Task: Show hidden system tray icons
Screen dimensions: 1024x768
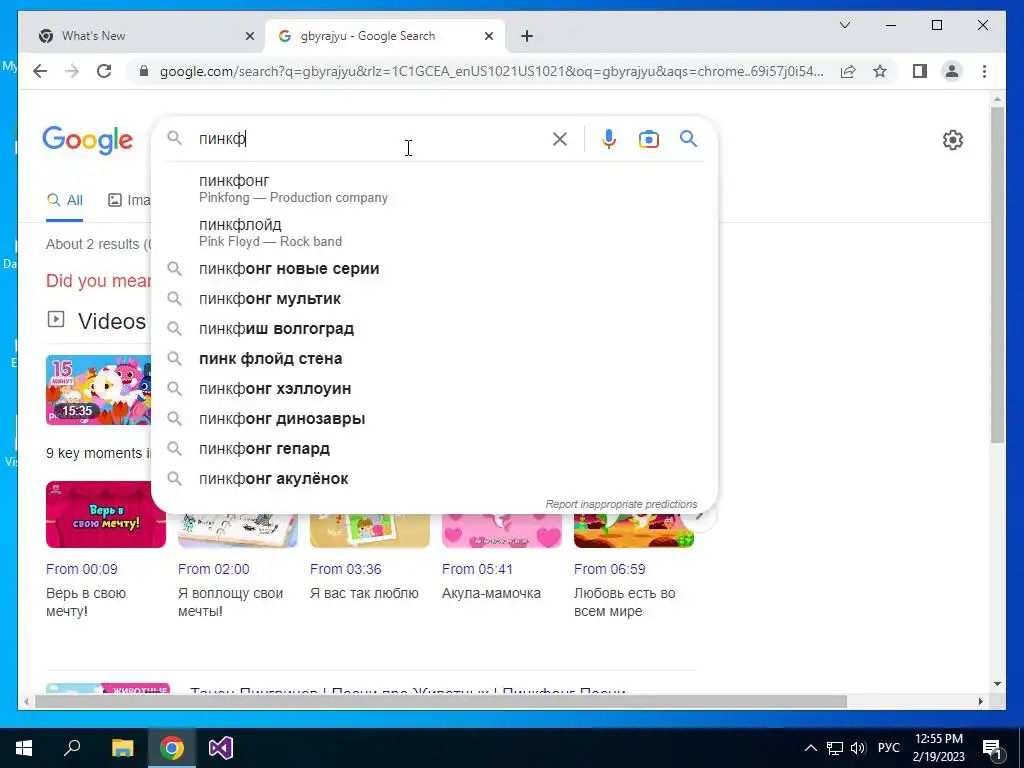Action: pyautogui.click(x=810, y=748)
